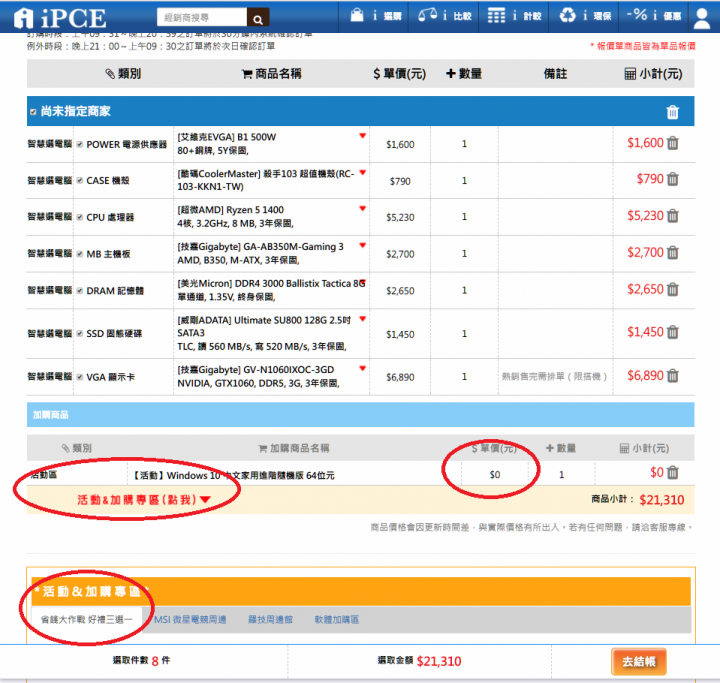Click the 經銷商搜尋 search field

tap(202, 17)
